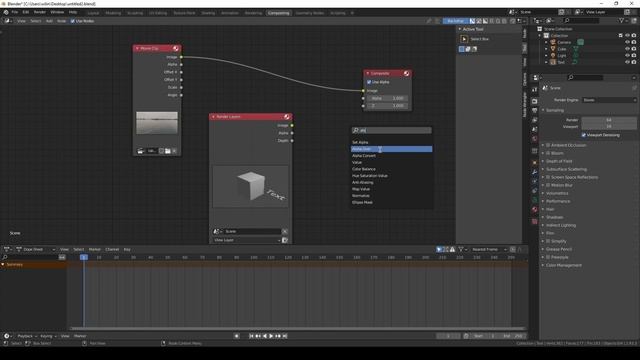This screenshot has height=360, width=640.
Task: Click the Play animation button
Action: tap(271, 336)
